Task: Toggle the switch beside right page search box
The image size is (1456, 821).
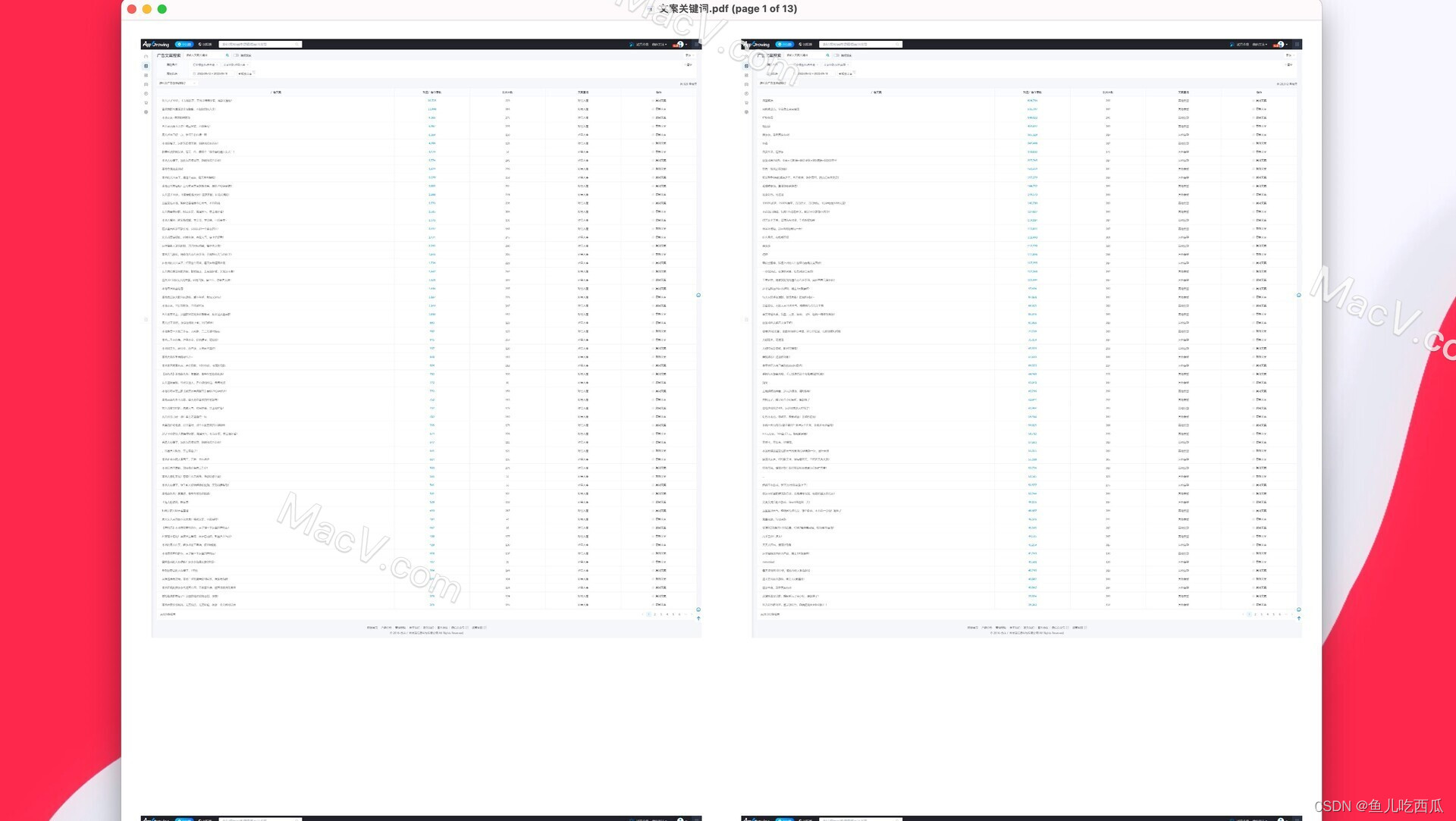Action: pyautogui.click(x=837, y=55)
